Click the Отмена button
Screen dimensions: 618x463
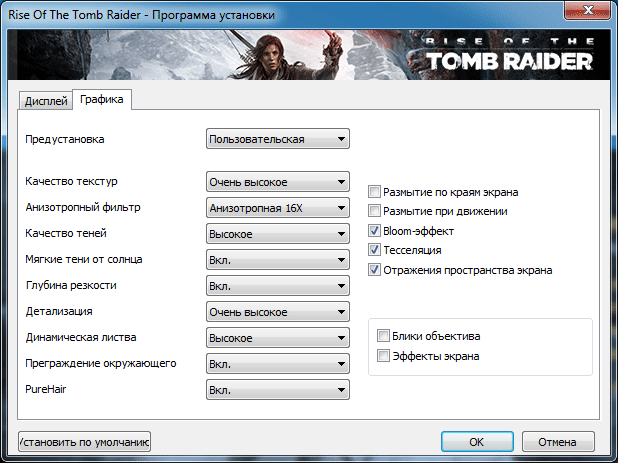(558, 442)
